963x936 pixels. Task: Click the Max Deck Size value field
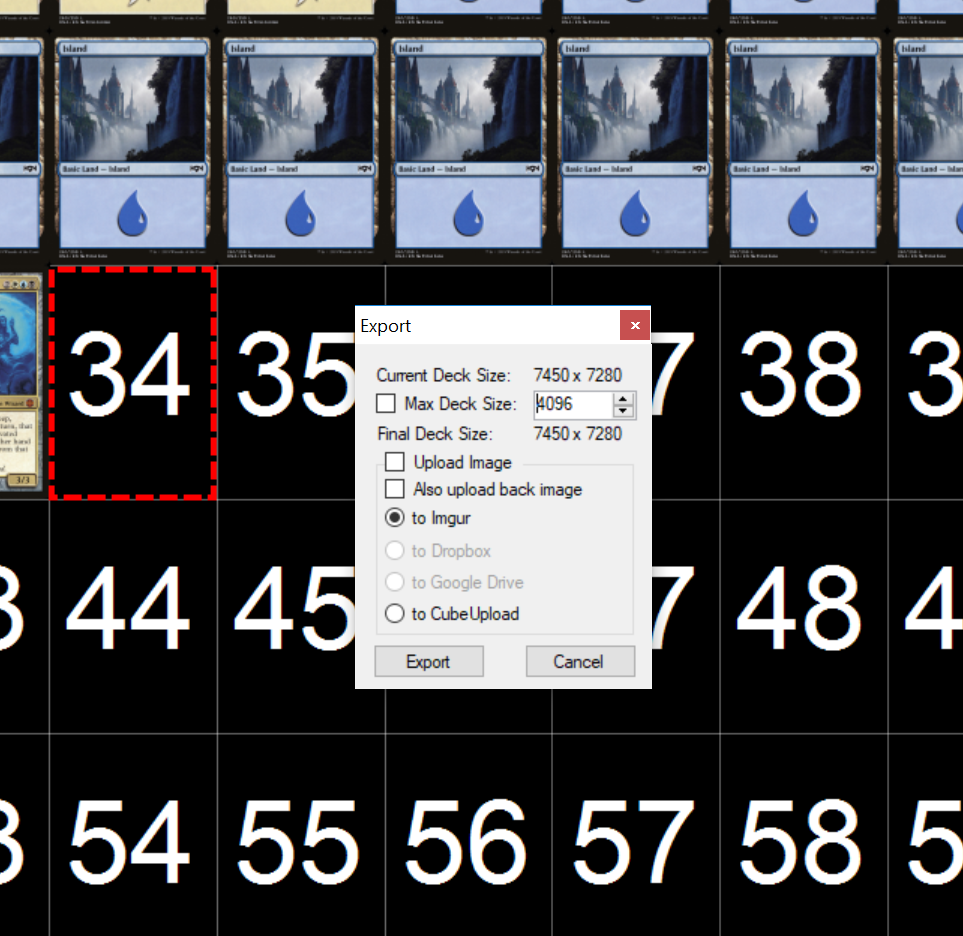[573, 405]
